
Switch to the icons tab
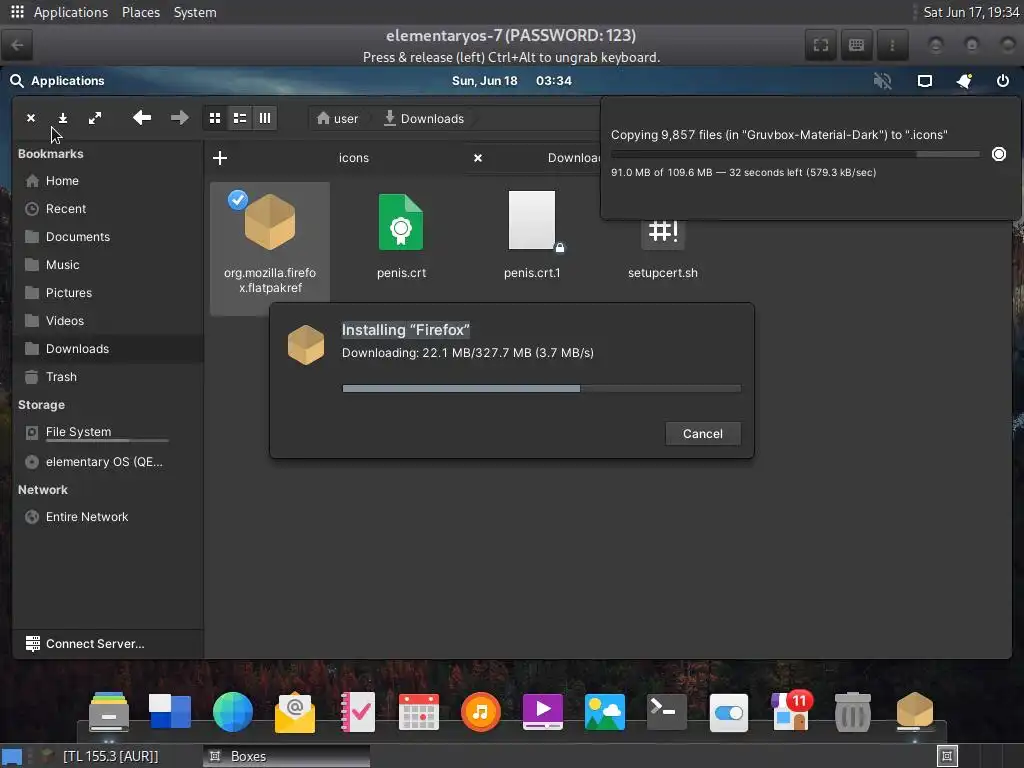[x=353, y=158]
